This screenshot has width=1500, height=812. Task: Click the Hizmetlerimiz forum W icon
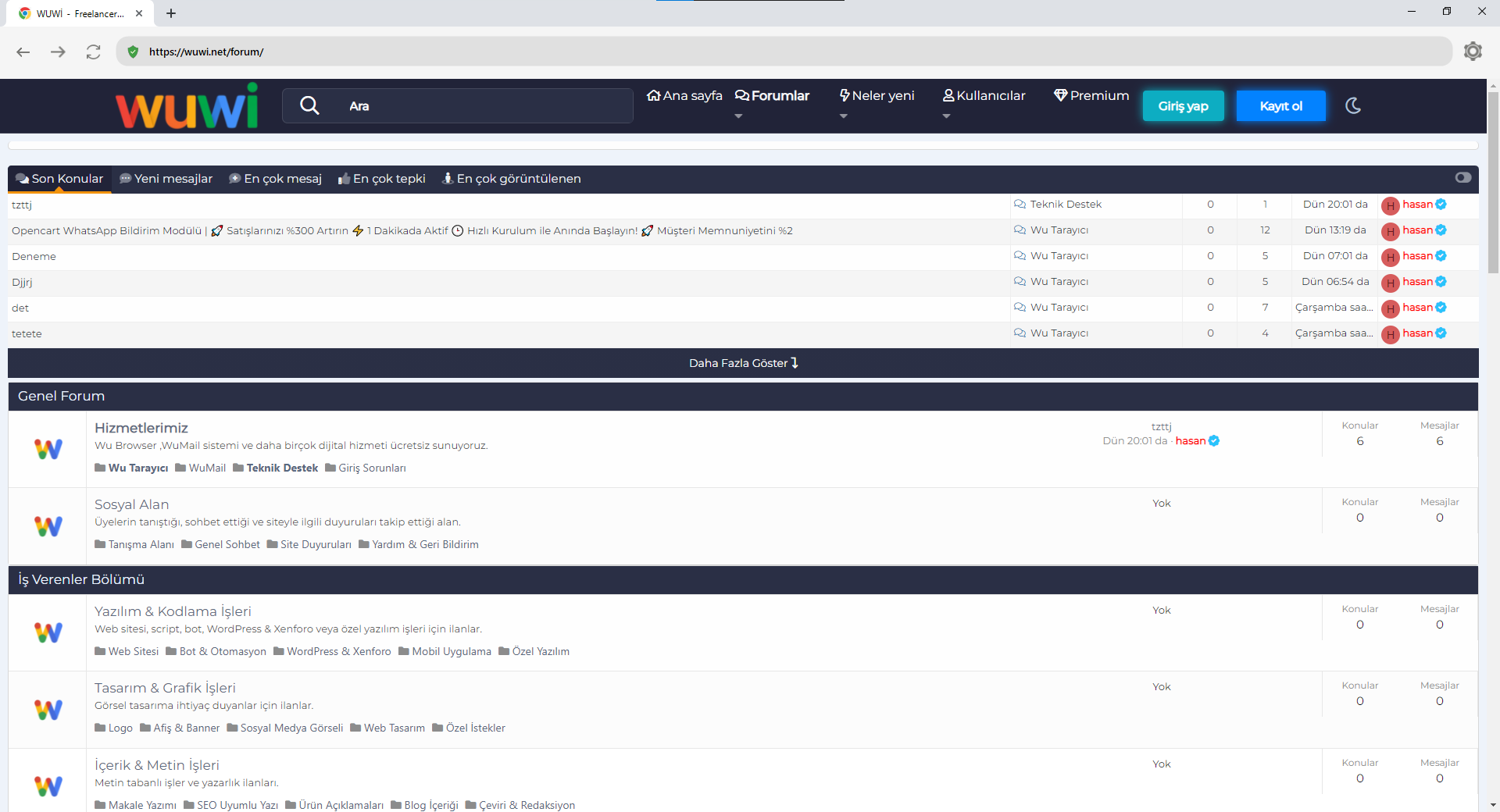[x=48, y=449]
